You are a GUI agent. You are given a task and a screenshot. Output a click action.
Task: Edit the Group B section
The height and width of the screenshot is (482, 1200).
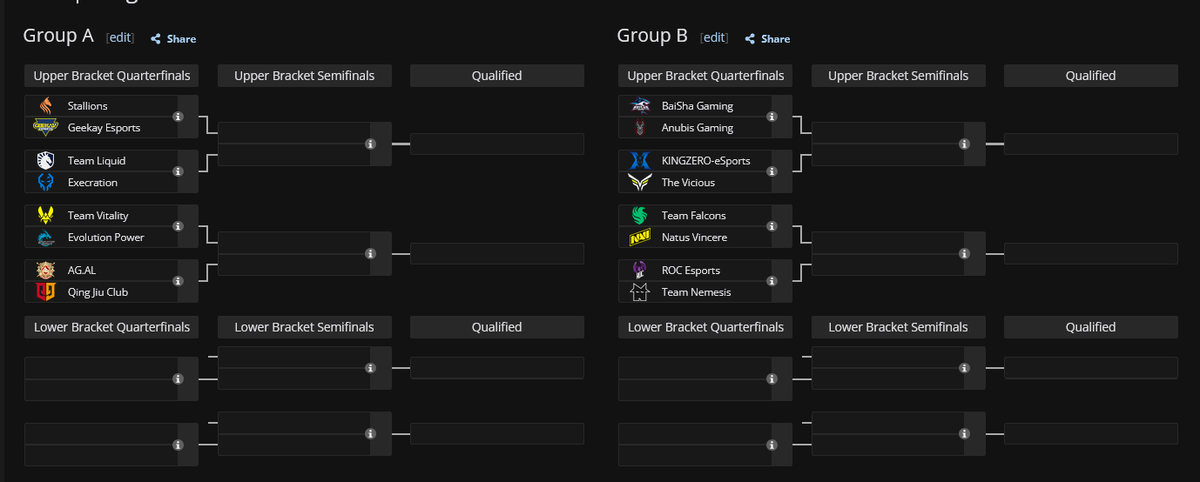tap(714, 38)
